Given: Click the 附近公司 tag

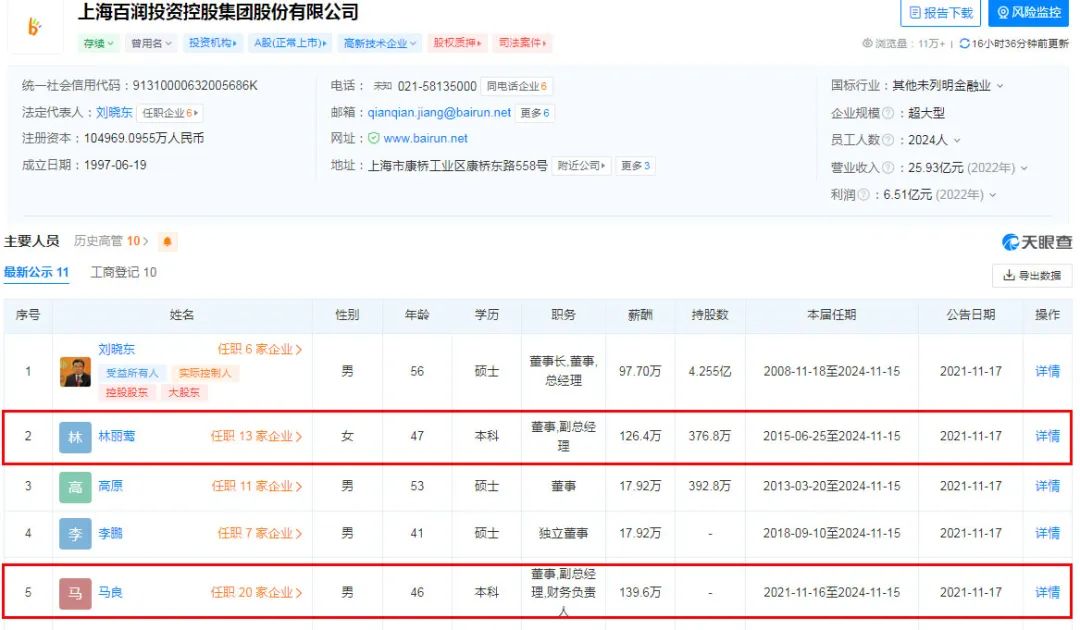Looking at the screenshot, I should [x=581, y=166].
